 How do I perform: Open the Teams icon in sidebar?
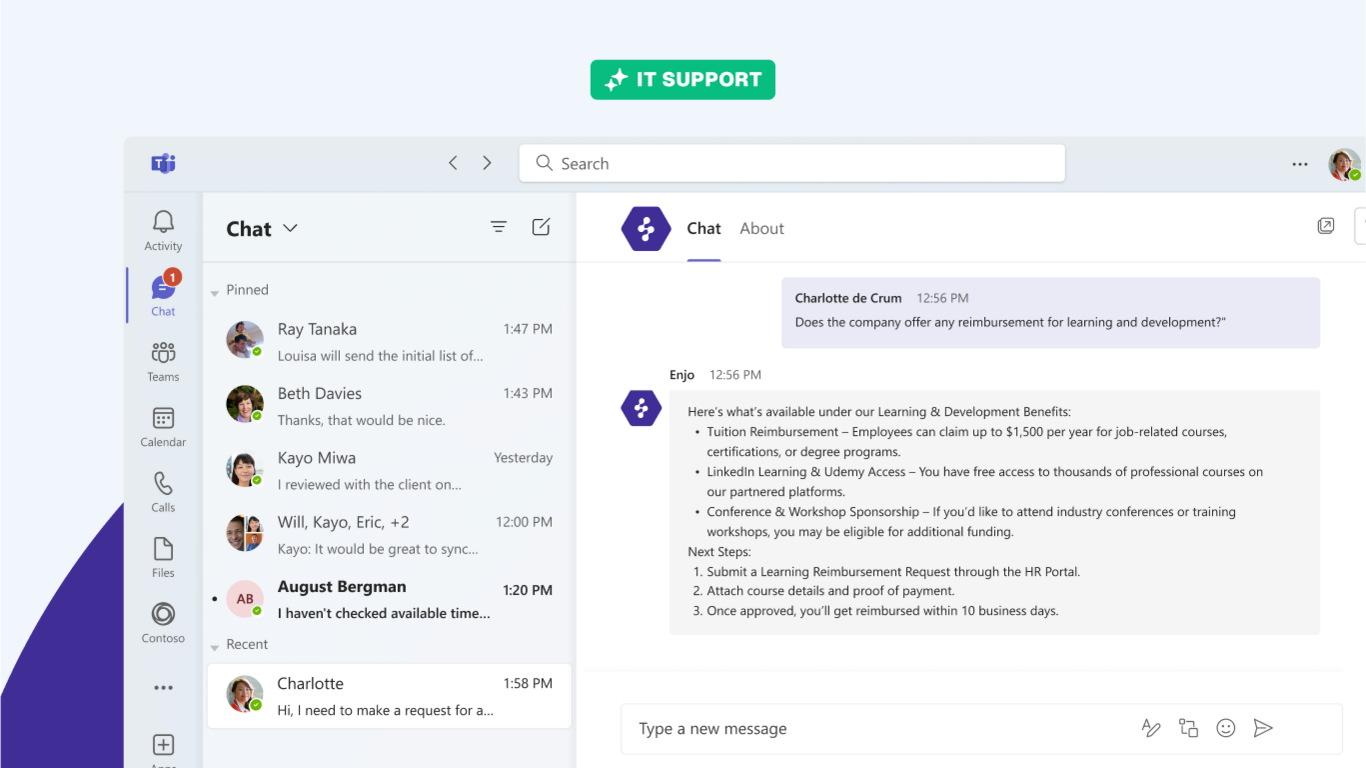(x=163, y=353)
